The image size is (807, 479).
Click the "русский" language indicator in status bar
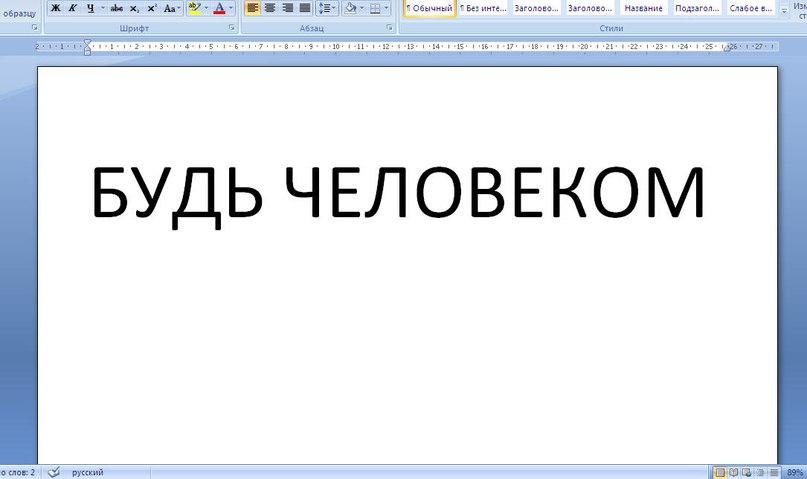pyautogui.click(x=87, y=472)
